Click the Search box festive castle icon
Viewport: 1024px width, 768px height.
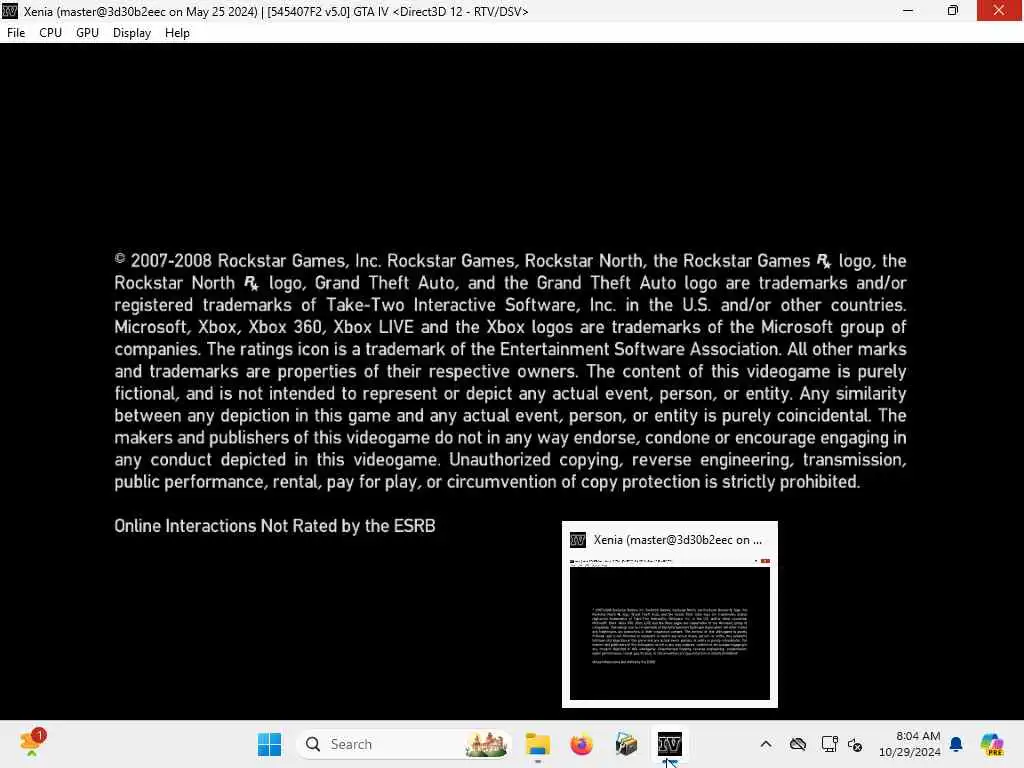click(x=486, y=744)
